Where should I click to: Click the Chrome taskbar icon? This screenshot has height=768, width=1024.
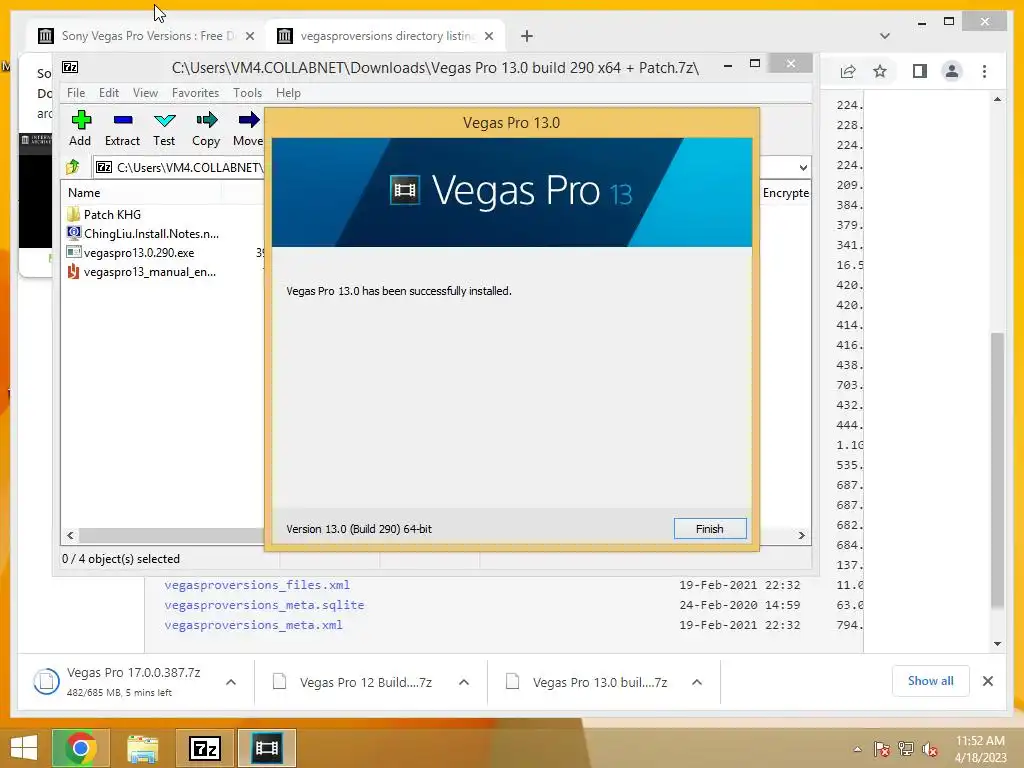point(80,748)
